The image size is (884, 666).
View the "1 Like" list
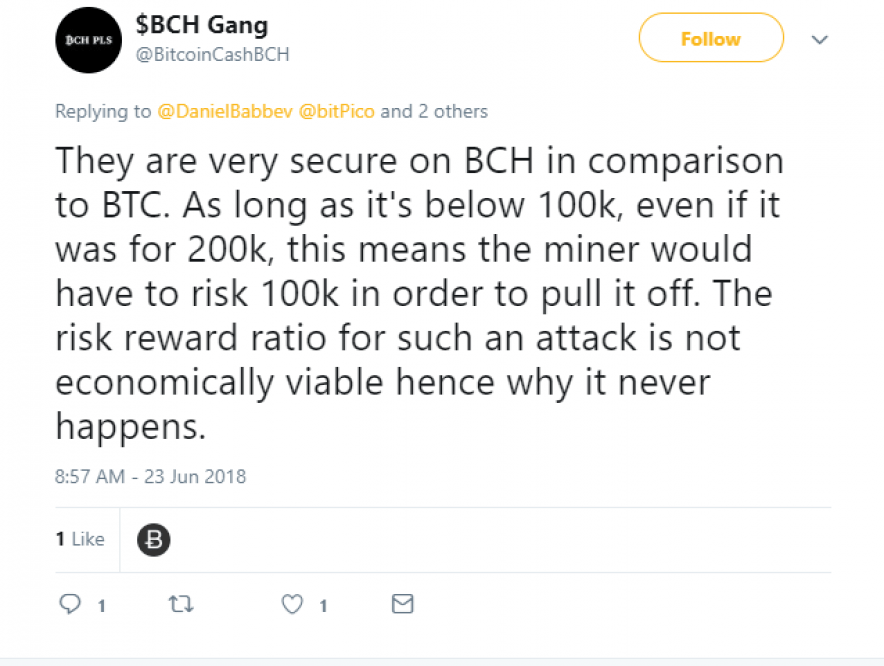[80, 539]
